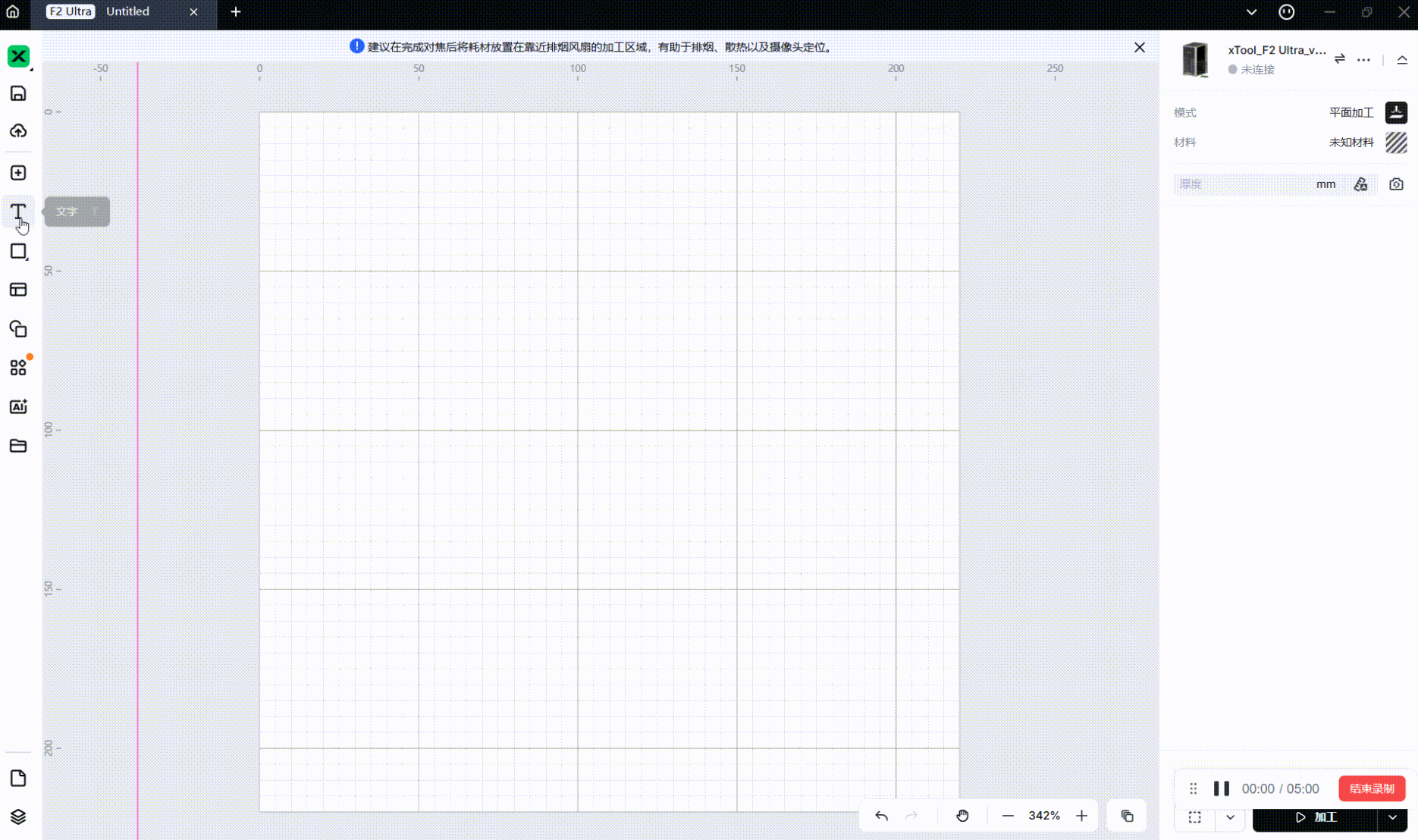Switch to the Untitled tab
This screenshot has height=840, width=1418.
(x=127, y=12)
